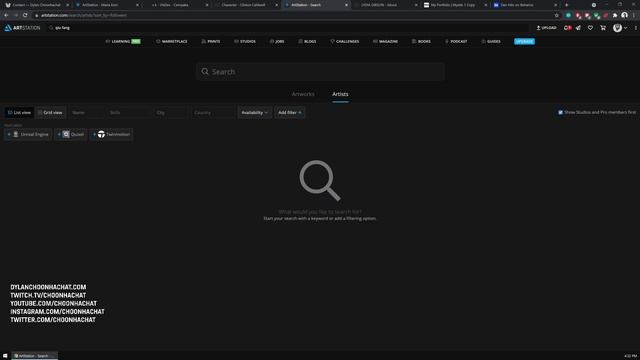640x360 pixels.
Task: Click the Name filter field
Action: 86,112
